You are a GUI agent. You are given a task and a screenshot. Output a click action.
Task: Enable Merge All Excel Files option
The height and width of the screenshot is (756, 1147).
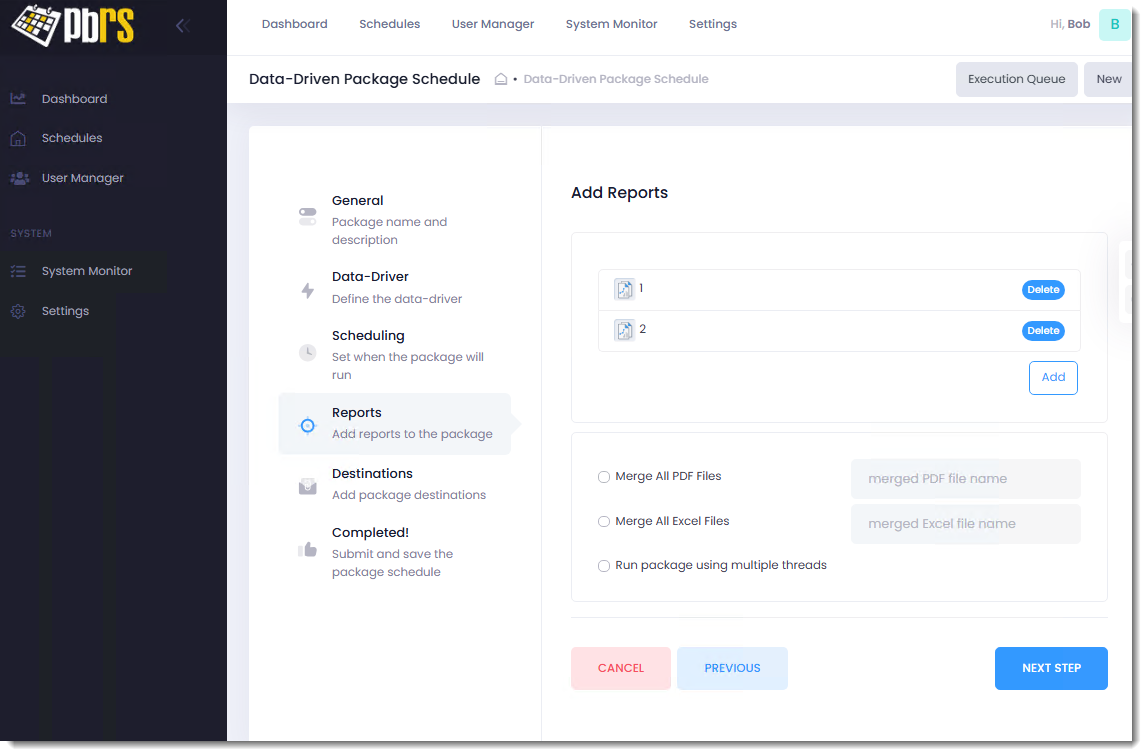(604, 522)
